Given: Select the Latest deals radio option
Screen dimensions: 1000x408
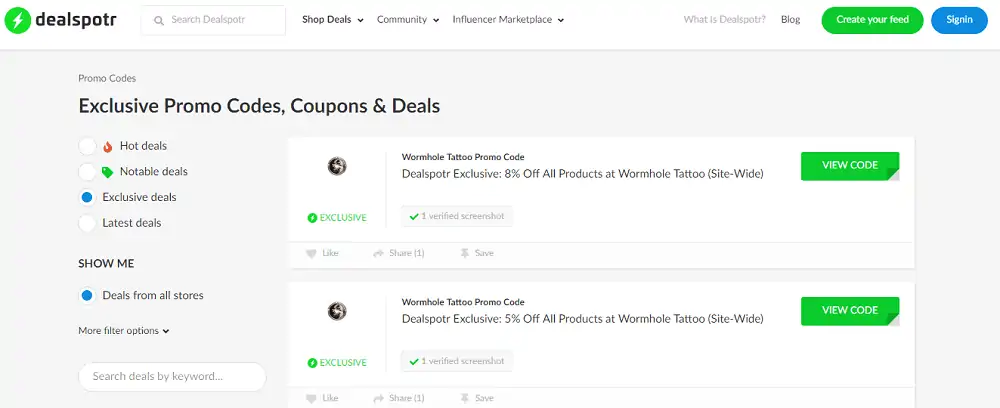Looking at the screenshot, I should click(87, 223).
